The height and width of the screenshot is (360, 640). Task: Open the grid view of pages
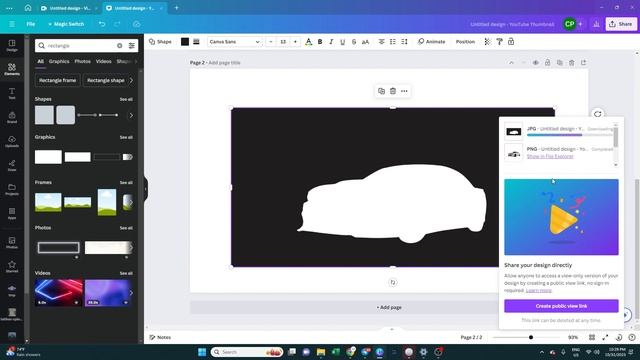click(592, 337)
